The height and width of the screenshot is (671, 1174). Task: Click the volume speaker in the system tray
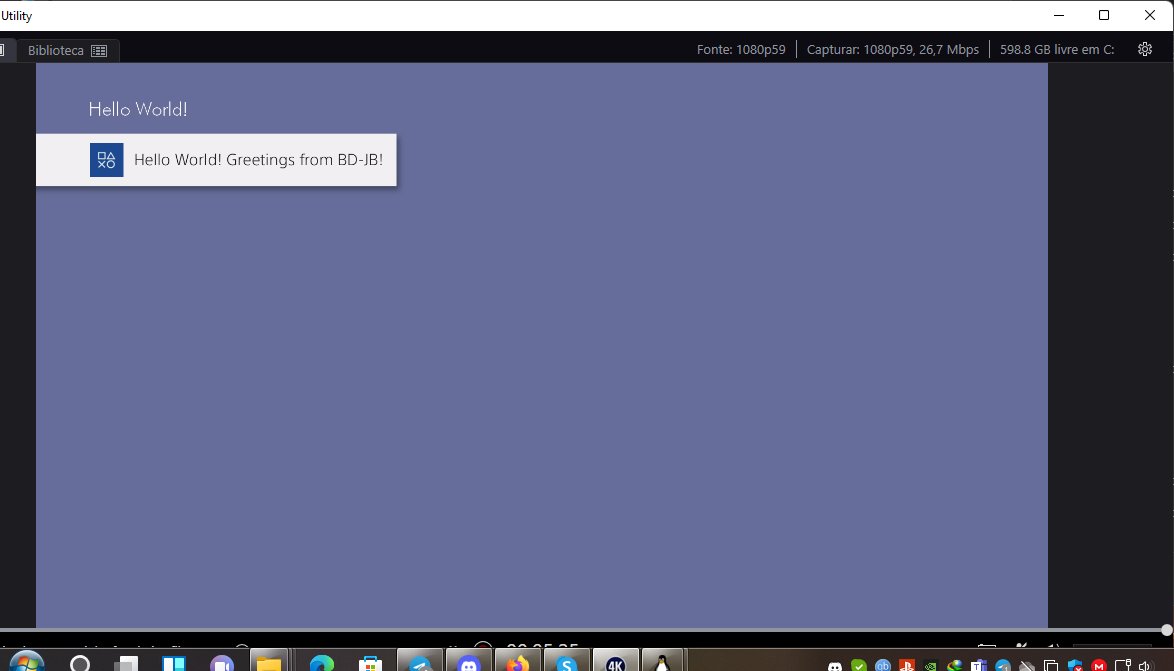point(1148,661)
